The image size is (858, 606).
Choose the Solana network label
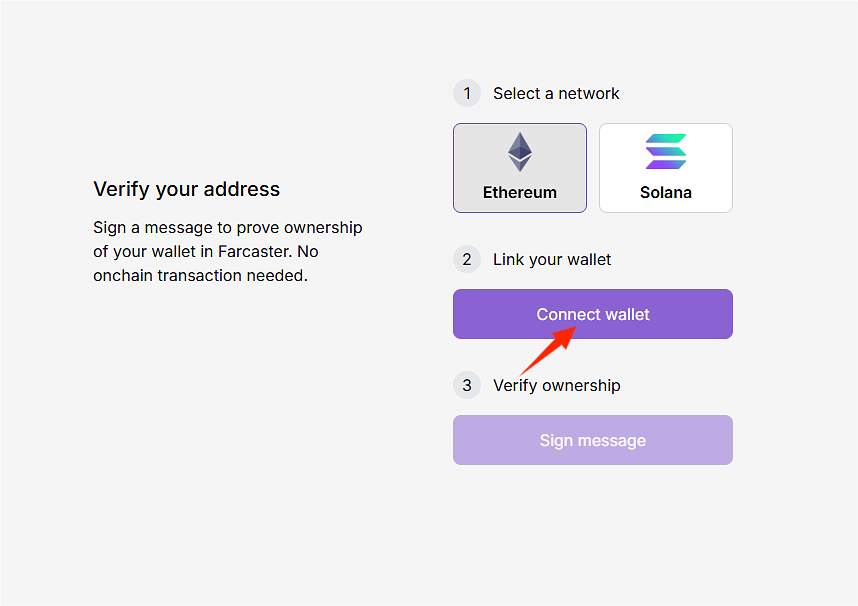pyautogui.click(x=666, y=192)
